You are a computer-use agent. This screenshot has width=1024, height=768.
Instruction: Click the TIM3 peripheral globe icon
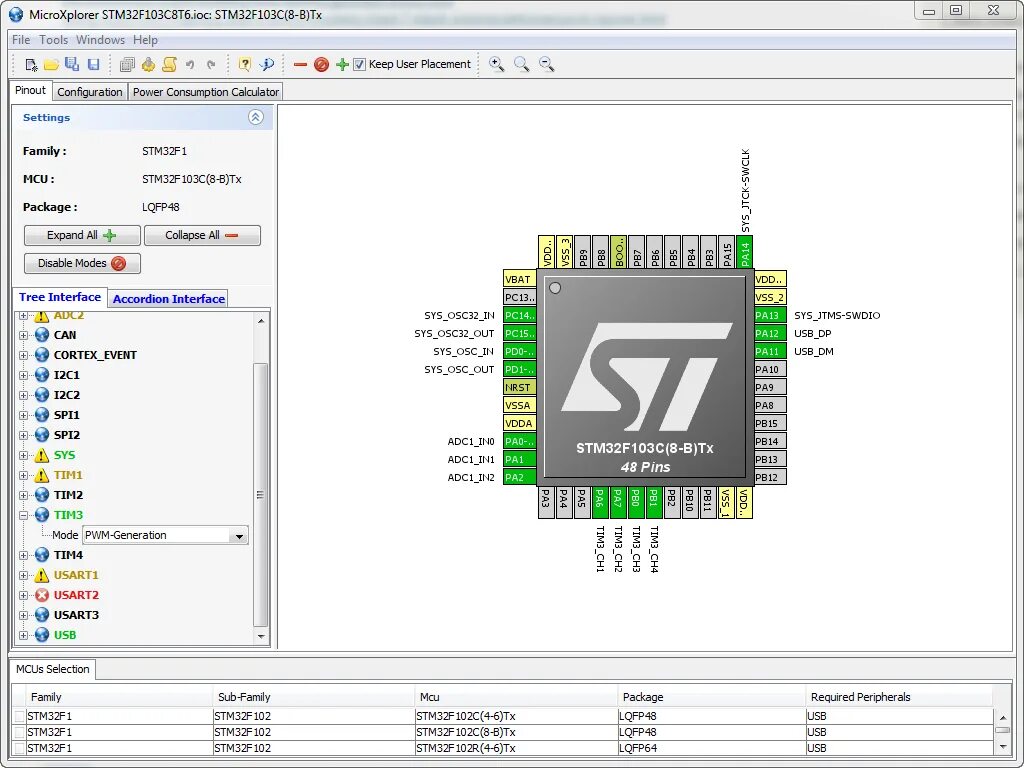coord(42,515)
